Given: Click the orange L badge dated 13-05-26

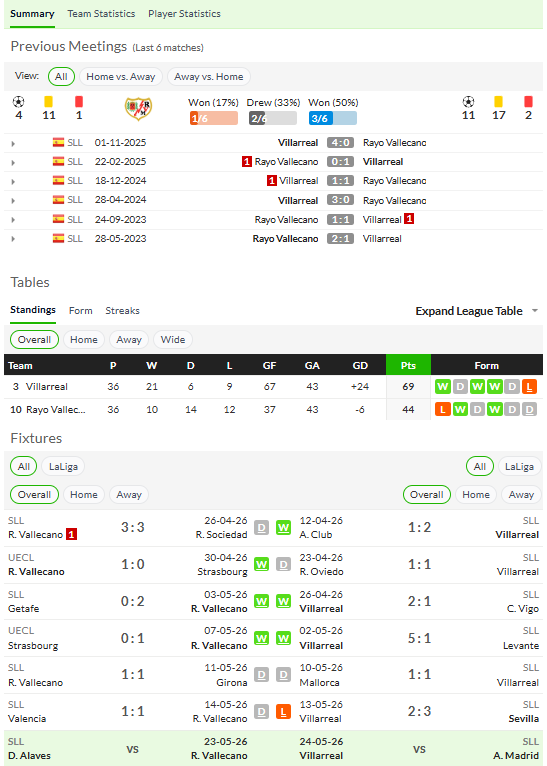Looking at the screenshot, I should pyautogui.click(x=283, y=711).
